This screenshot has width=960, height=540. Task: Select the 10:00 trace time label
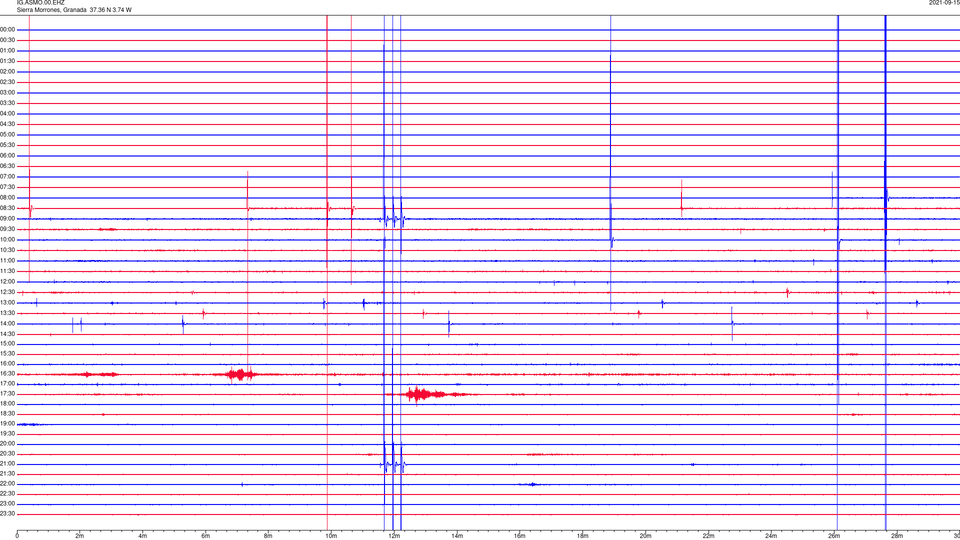[8, 239]
